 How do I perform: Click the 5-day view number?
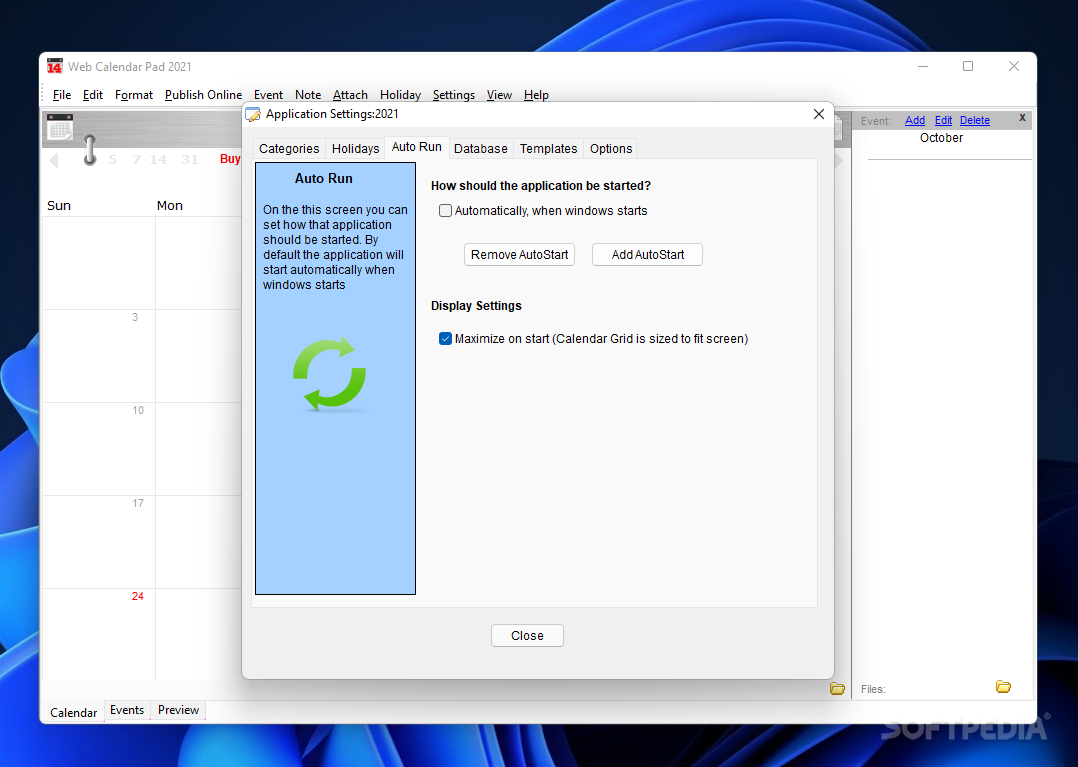[x=112, y=159]
